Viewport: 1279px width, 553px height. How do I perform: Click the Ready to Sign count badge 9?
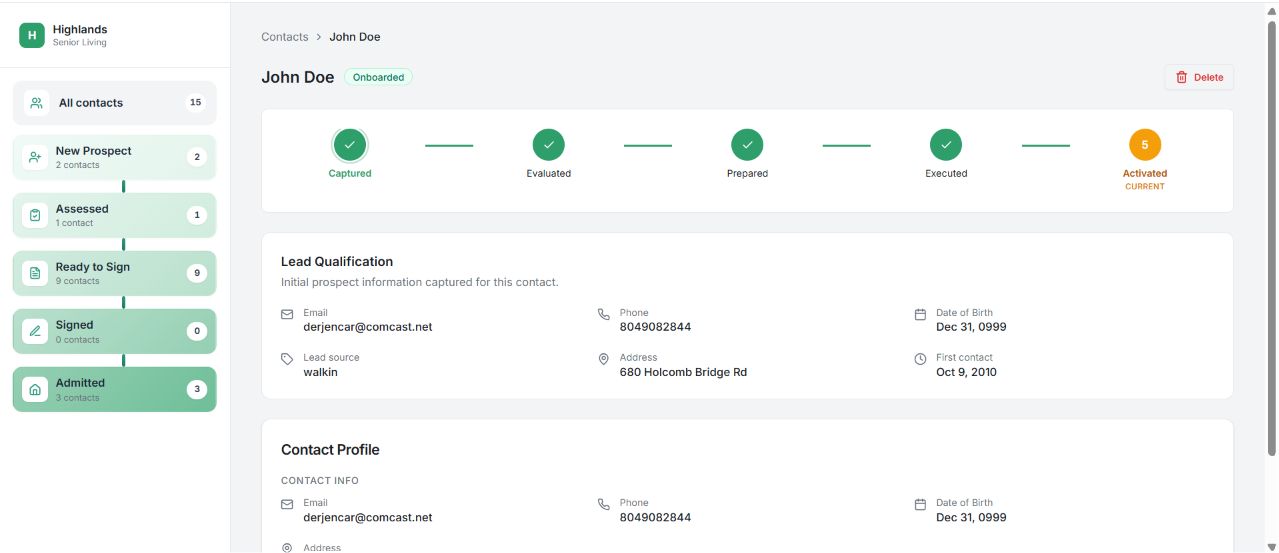[197, 273]
